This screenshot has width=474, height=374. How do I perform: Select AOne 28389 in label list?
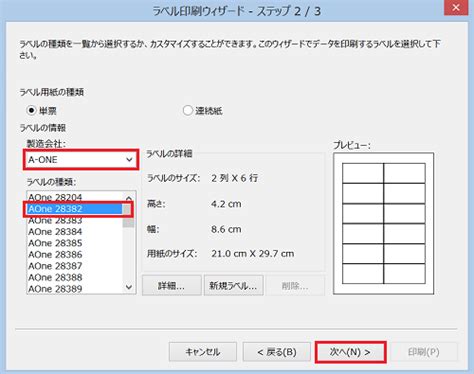[x=75, y=289]
